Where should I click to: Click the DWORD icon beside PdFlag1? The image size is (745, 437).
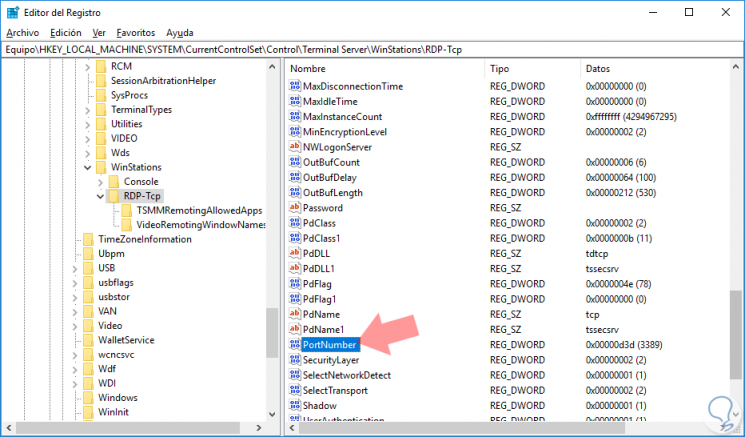(295, 299)
